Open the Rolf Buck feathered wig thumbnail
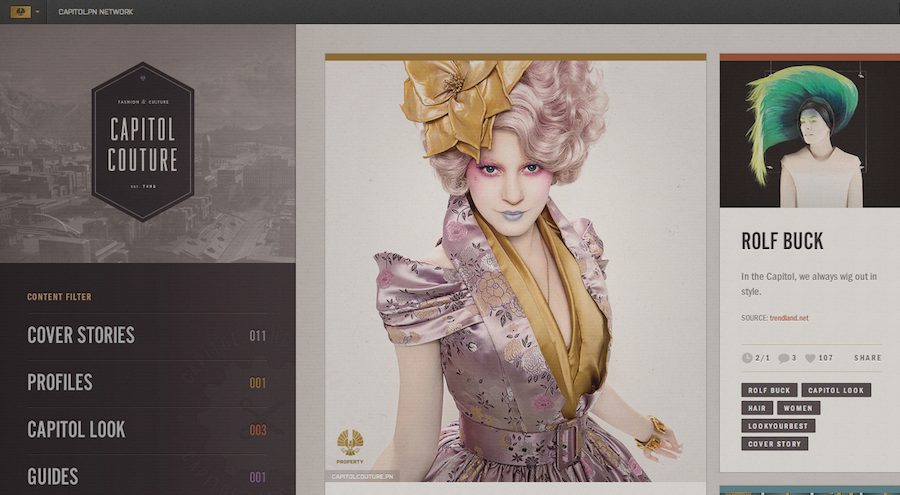The width and height of the screenshot is (900, 495). click(x=810, y=134)
